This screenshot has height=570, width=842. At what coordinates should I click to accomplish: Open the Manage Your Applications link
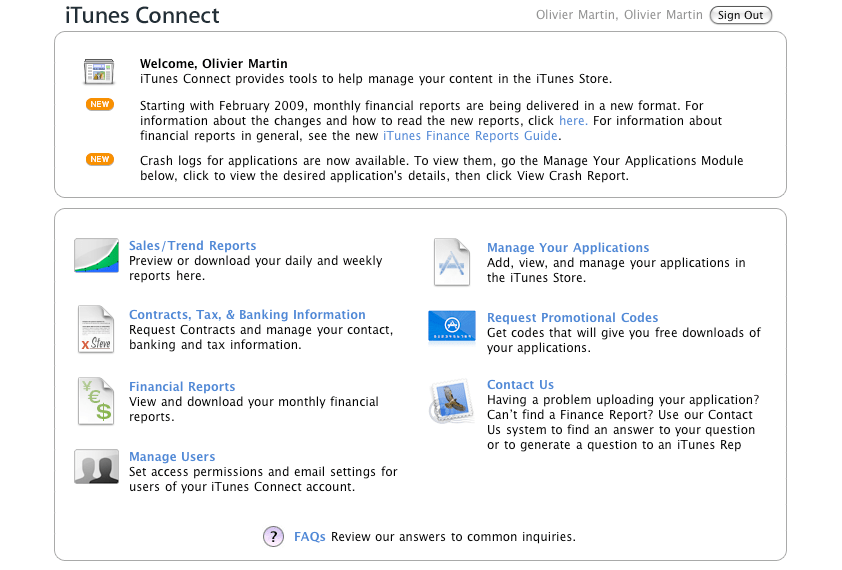pyautogui.click(x=568, y=248)
